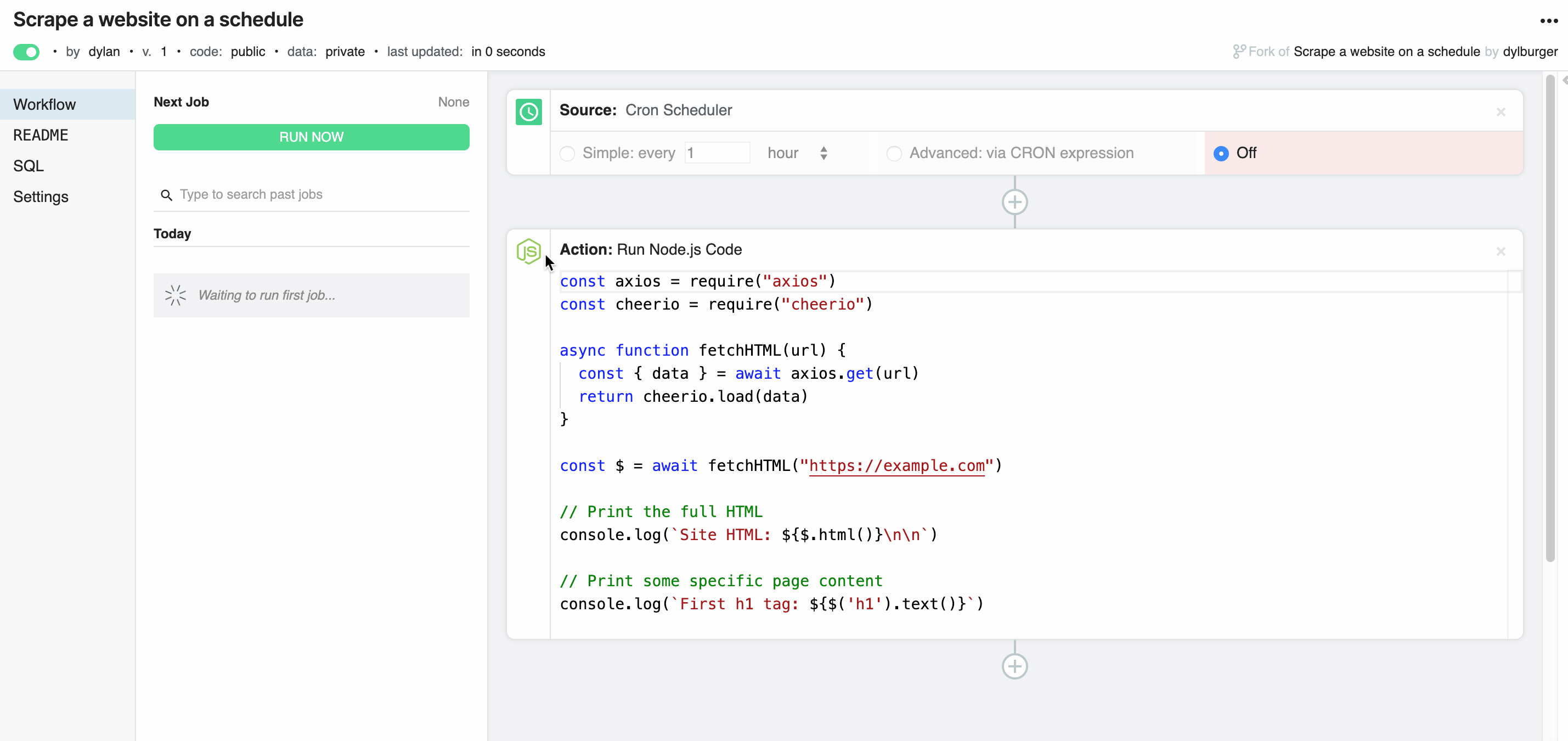The image size is (1568, 741).
Task: Turn the schedule Off toggle on
Action: point(1221,153)
